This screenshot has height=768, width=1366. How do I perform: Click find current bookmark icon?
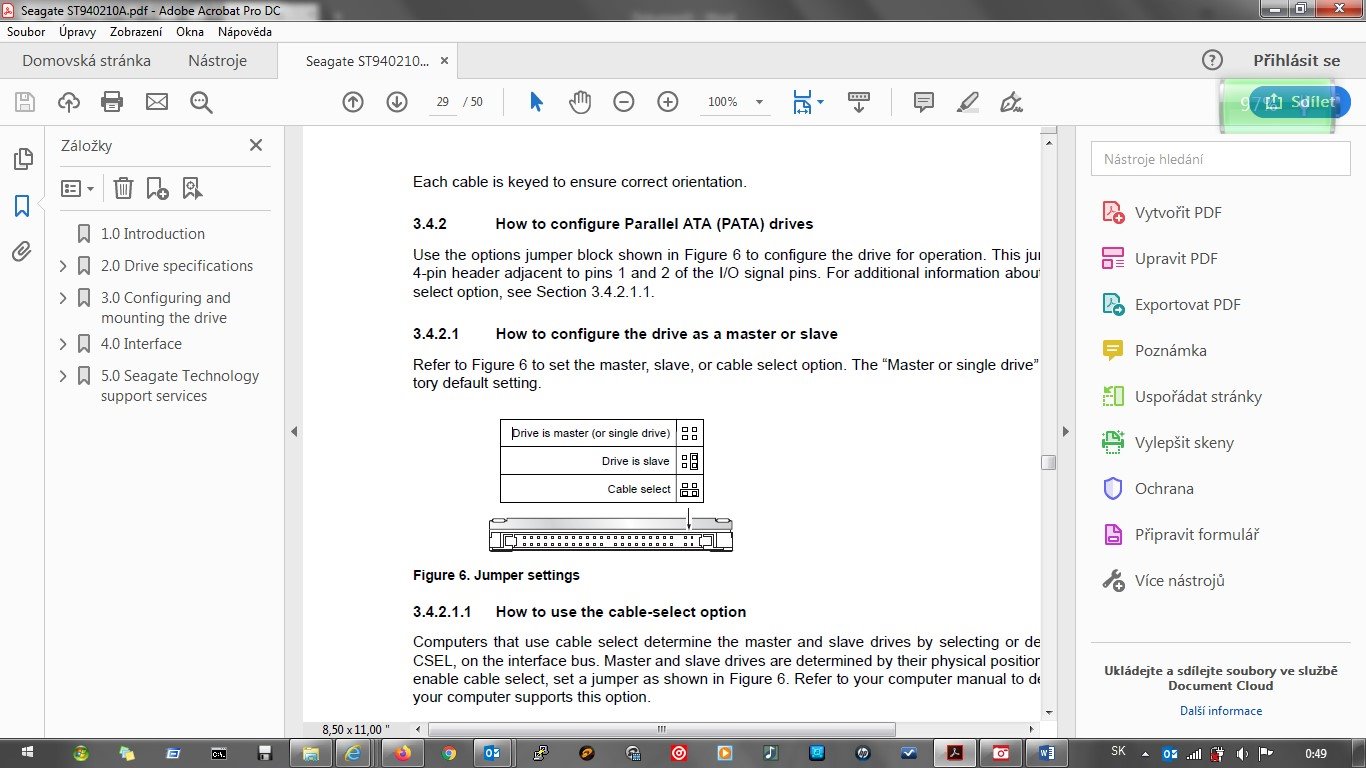coord(192,188)
